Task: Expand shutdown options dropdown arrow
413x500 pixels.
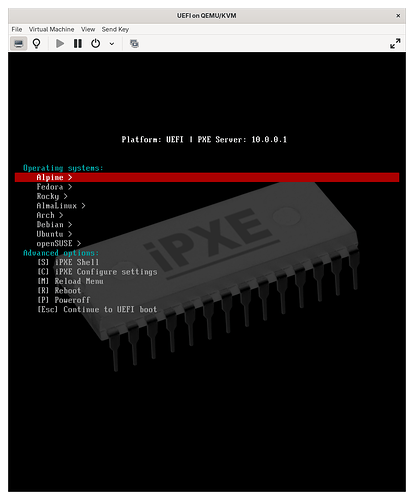Action: (x=112, y=44)
